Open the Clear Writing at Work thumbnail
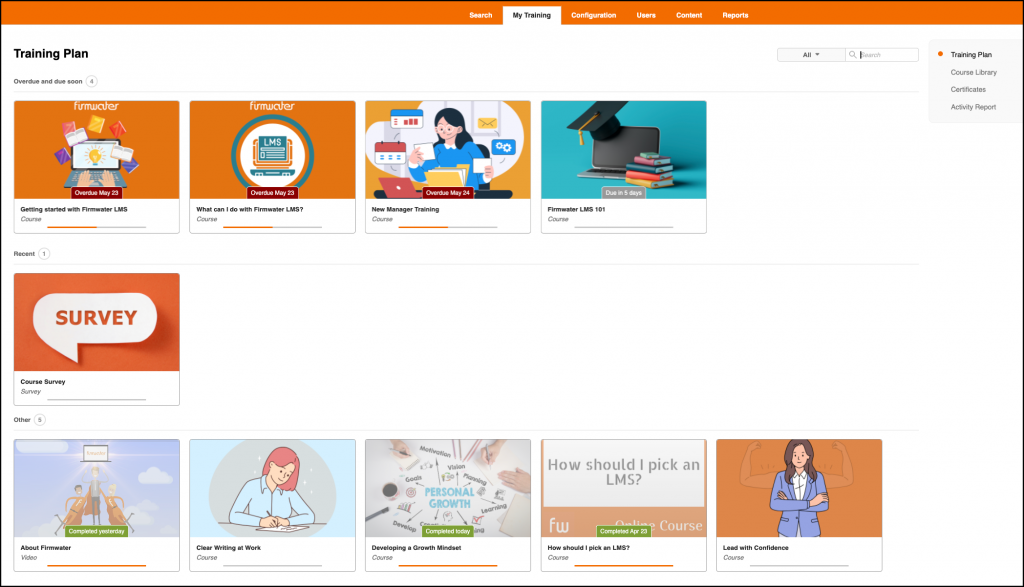Screen dimensions: 1024x587 pos(272,488)
